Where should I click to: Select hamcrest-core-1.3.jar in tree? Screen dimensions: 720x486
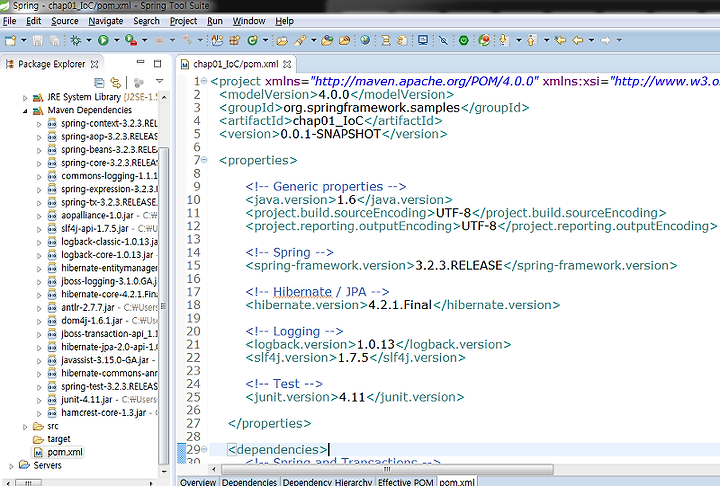click(104, 413)
